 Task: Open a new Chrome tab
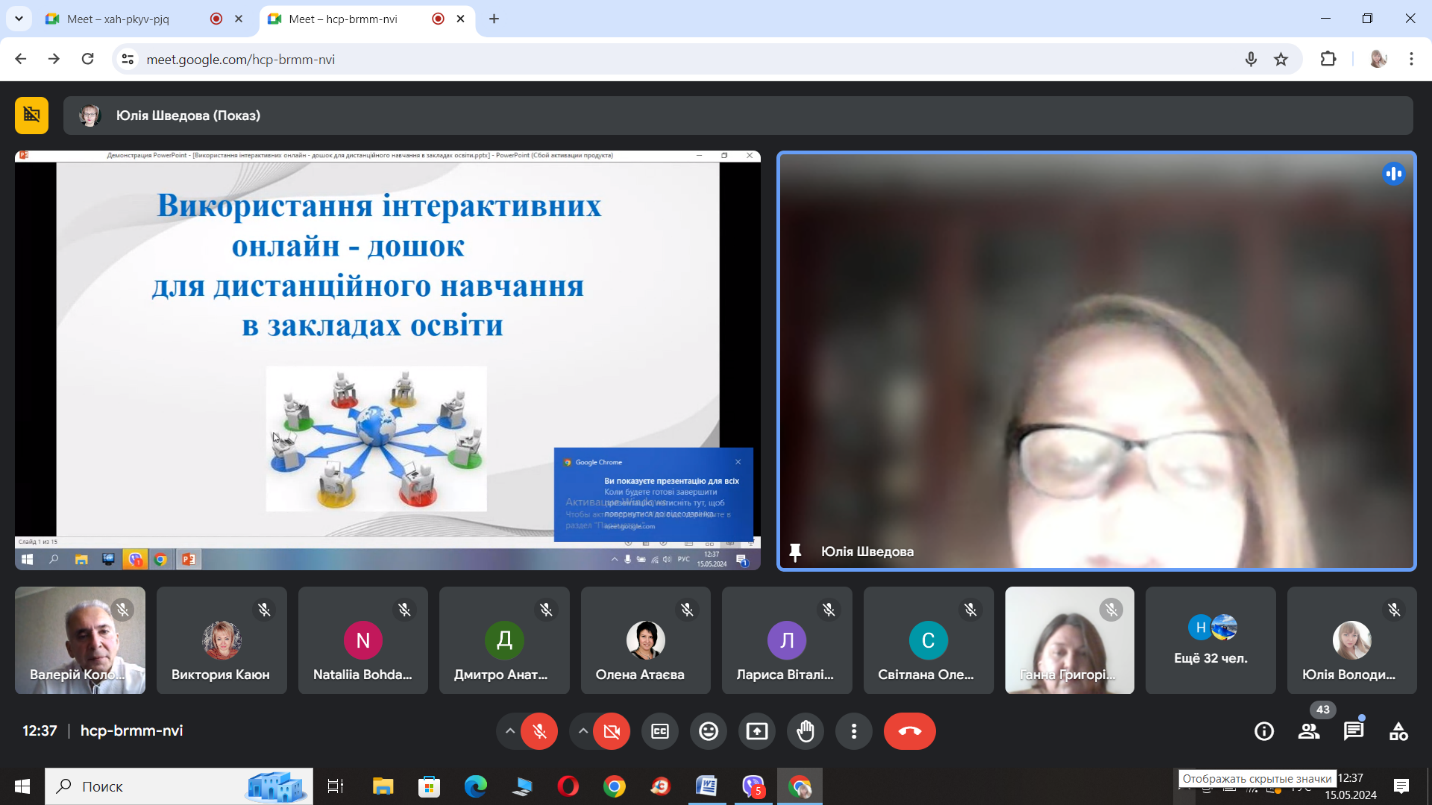494,19
